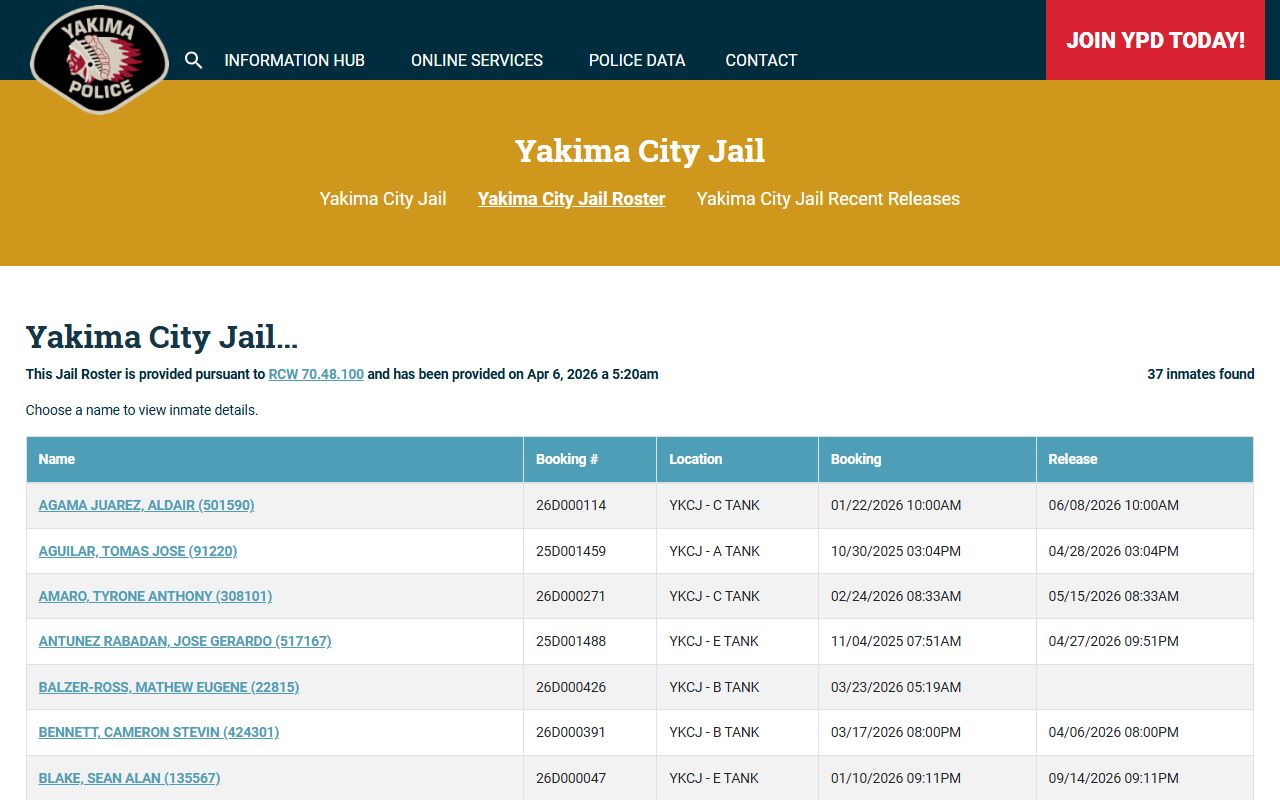The height and width of the screenshot is (800, 1280).
Task: Click booking date 02/24/2026 08:33AM
Action: (896, 596)
